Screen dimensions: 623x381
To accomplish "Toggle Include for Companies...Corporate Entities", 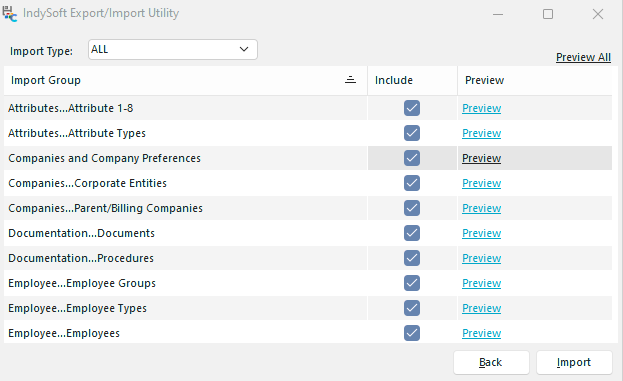I will pyautogui.click(x=412, y=183).
